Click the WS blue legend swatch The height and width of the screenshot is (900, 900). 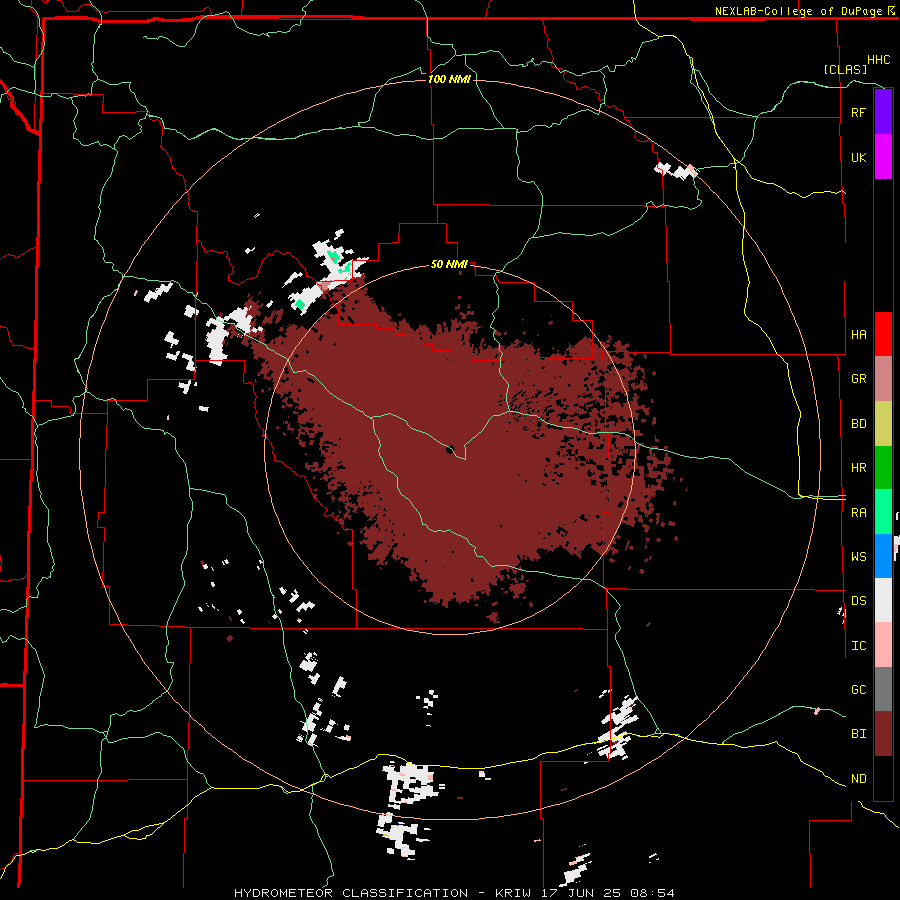pos(883,556)
